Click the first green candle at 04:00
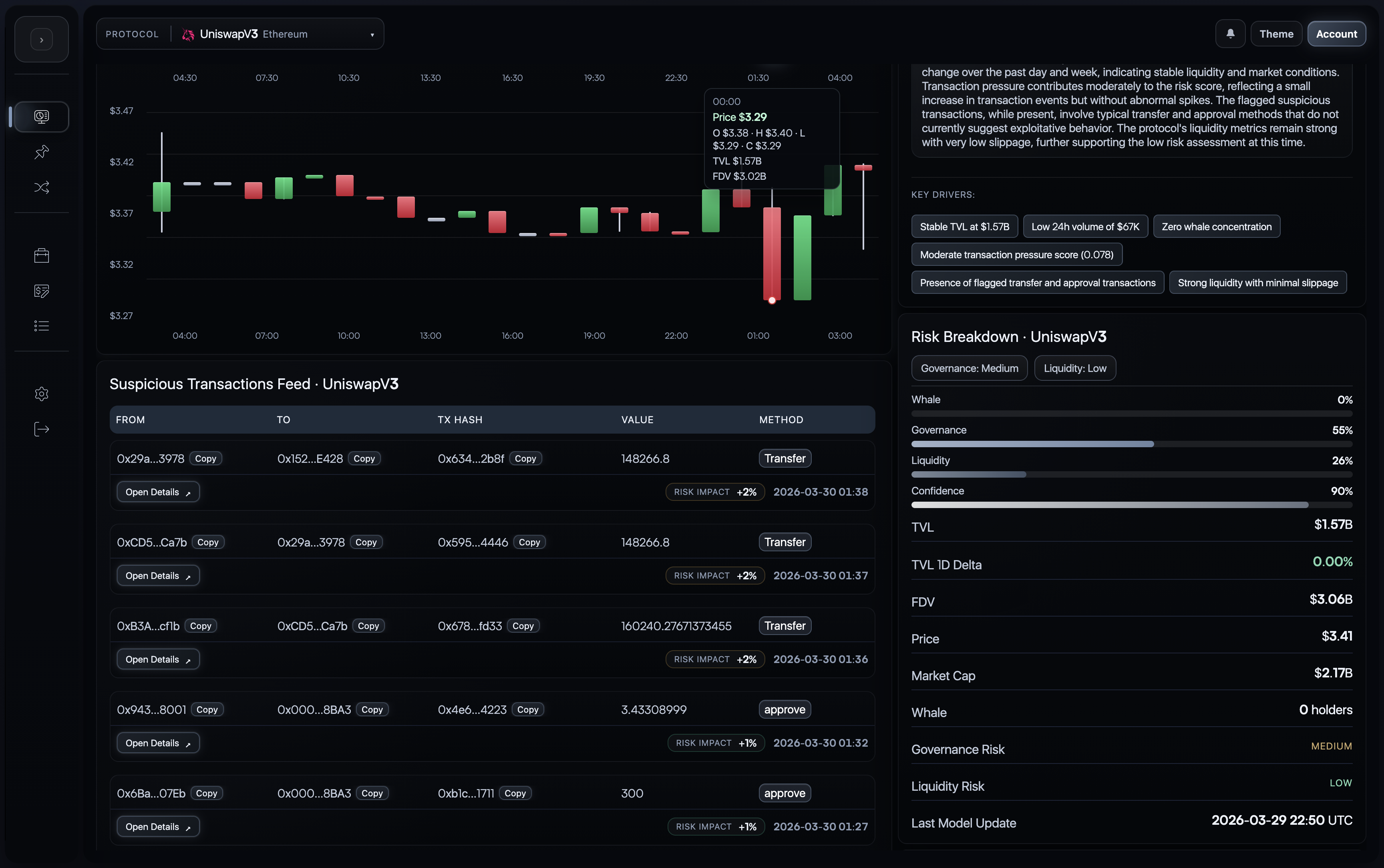The image size is (1384, 868). [x=162, y=197]
